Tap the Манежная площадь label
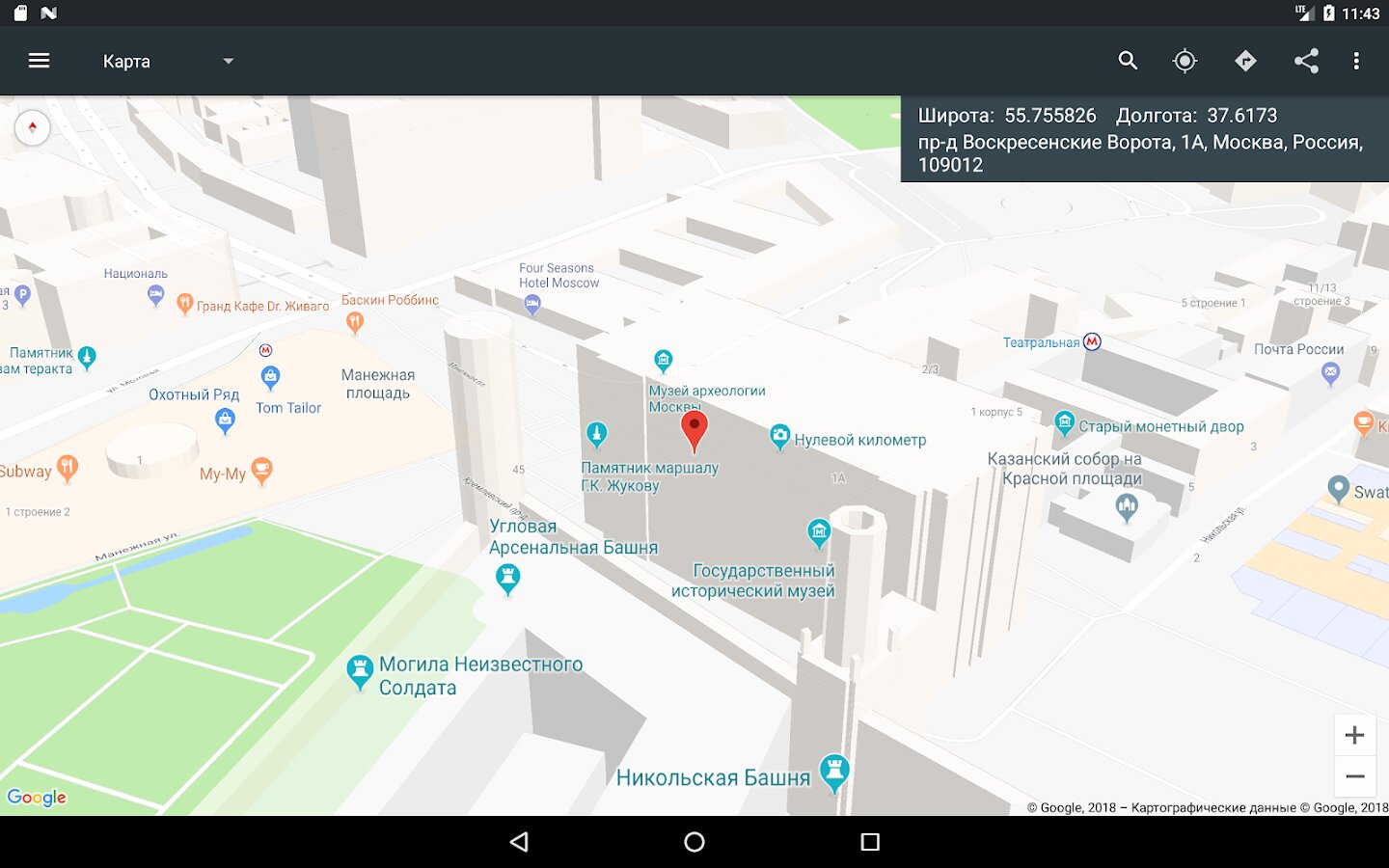 (378, 384)
